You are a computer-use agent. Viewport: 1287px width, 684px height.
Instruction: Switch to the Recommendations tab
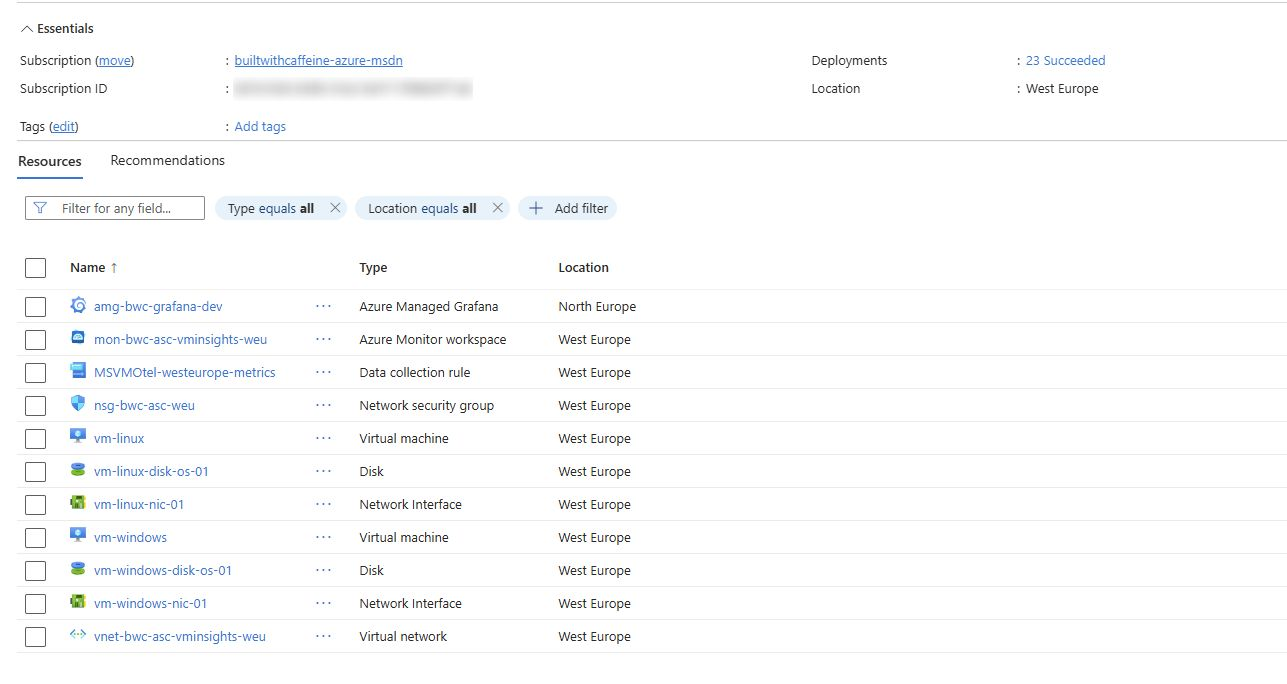coord(167,160)
